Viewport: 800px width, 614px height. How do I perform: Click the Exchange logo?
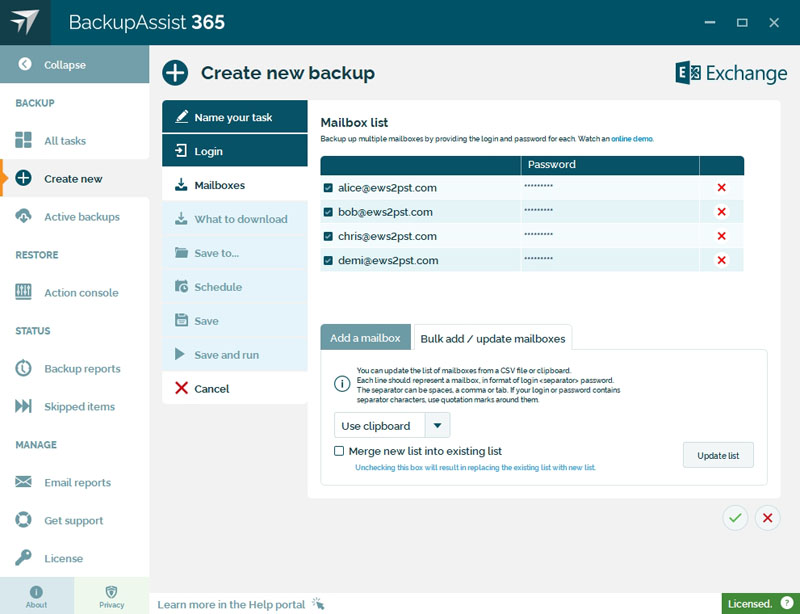(x=731, y=73)
